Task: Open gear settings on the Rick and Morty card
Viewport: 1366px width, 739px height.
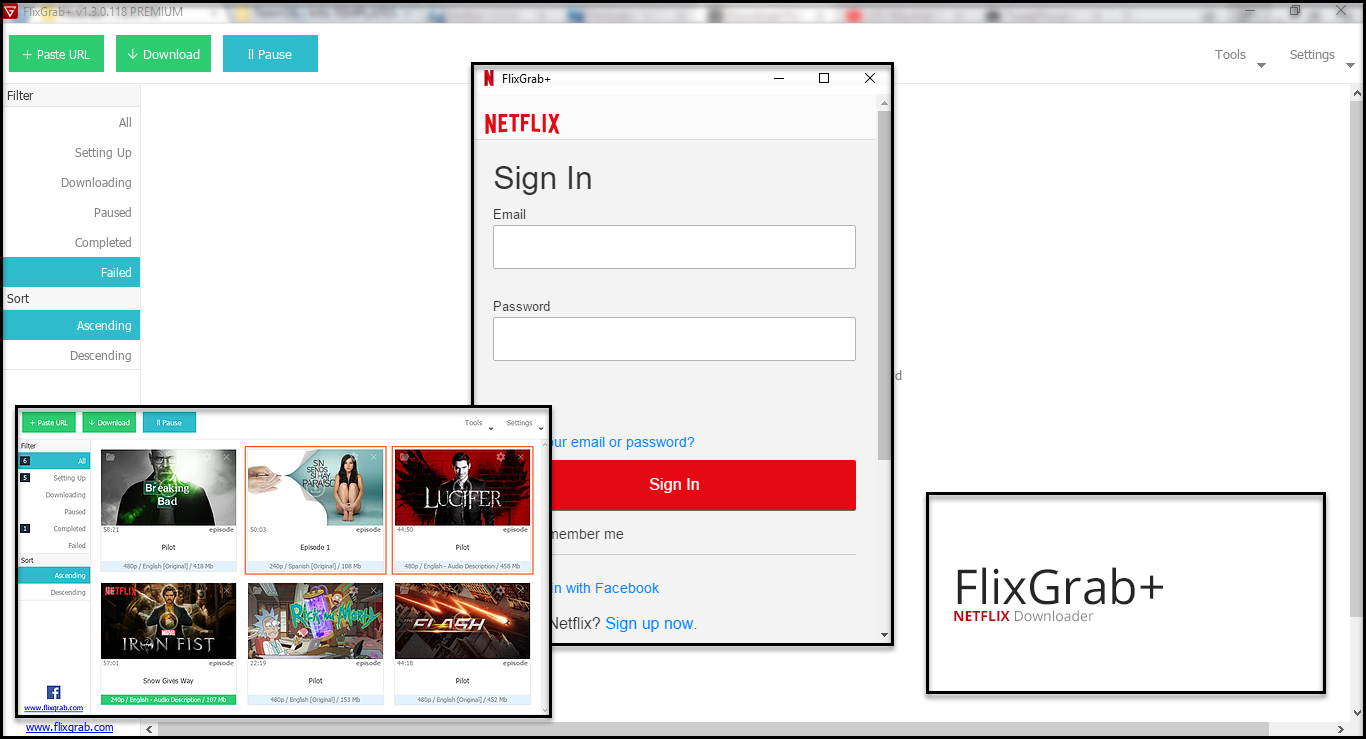Action: [x=354, y=591]
